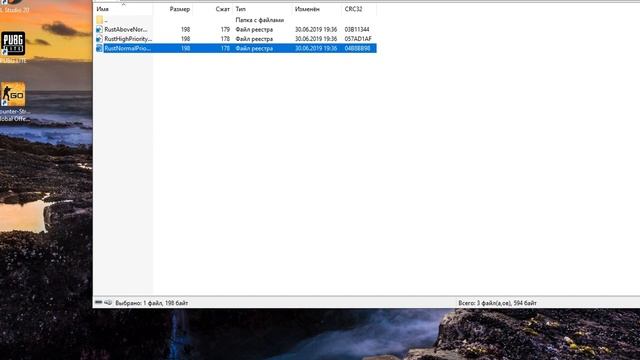
Task: Click the 'Папка с файлами' type cell
Action: (x=260, y=20)
